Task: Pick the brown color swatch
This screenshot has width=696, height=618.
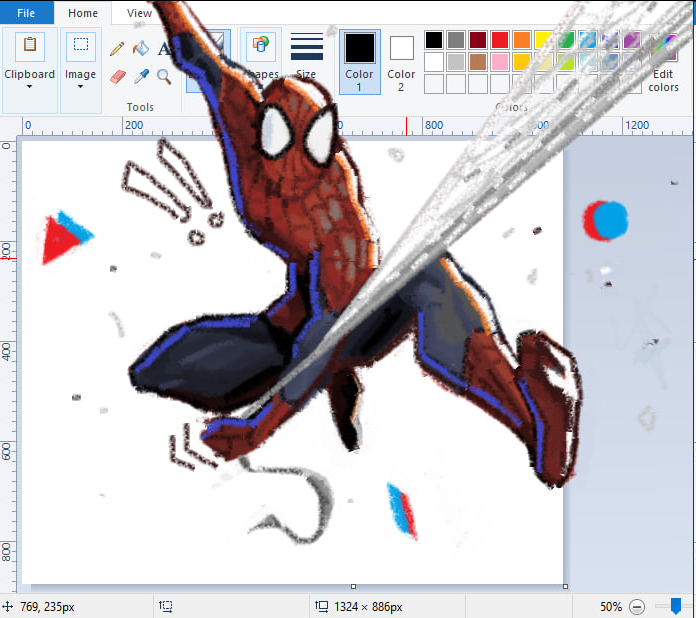Action: click(x=478, y=62)
